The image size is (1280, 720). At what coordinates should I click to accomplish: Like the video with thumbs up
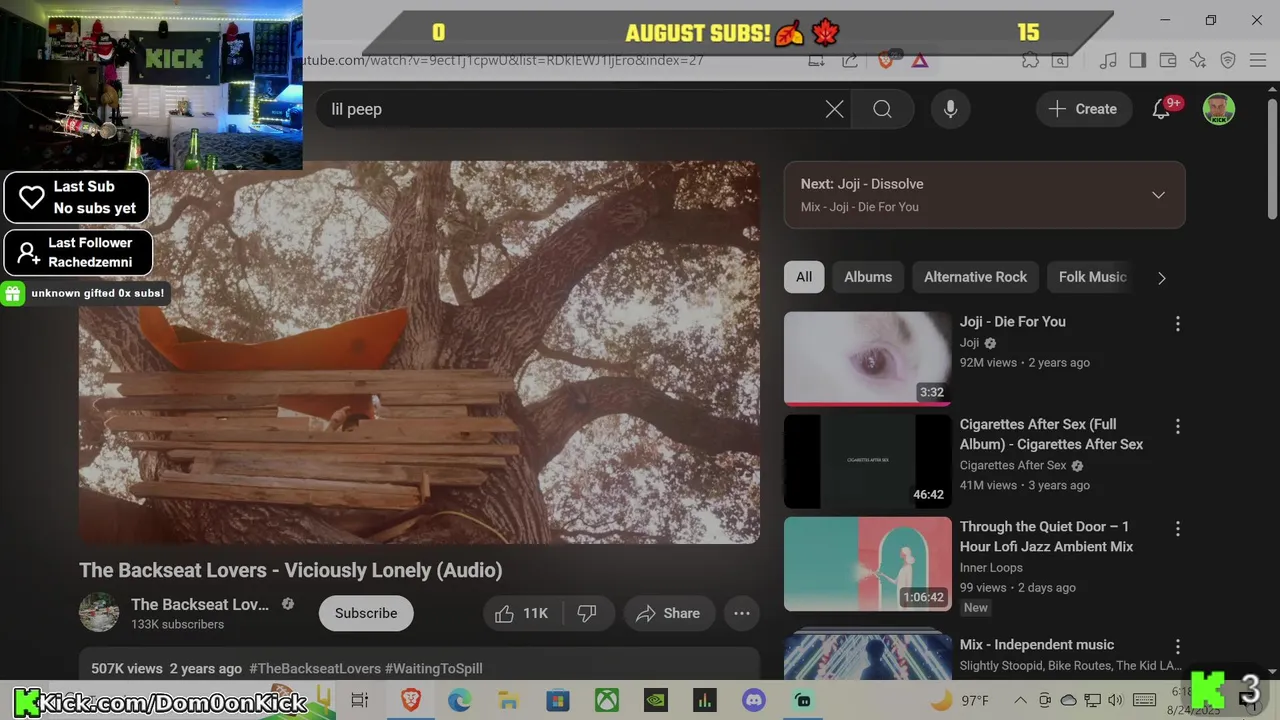click(x=525, y=613)
